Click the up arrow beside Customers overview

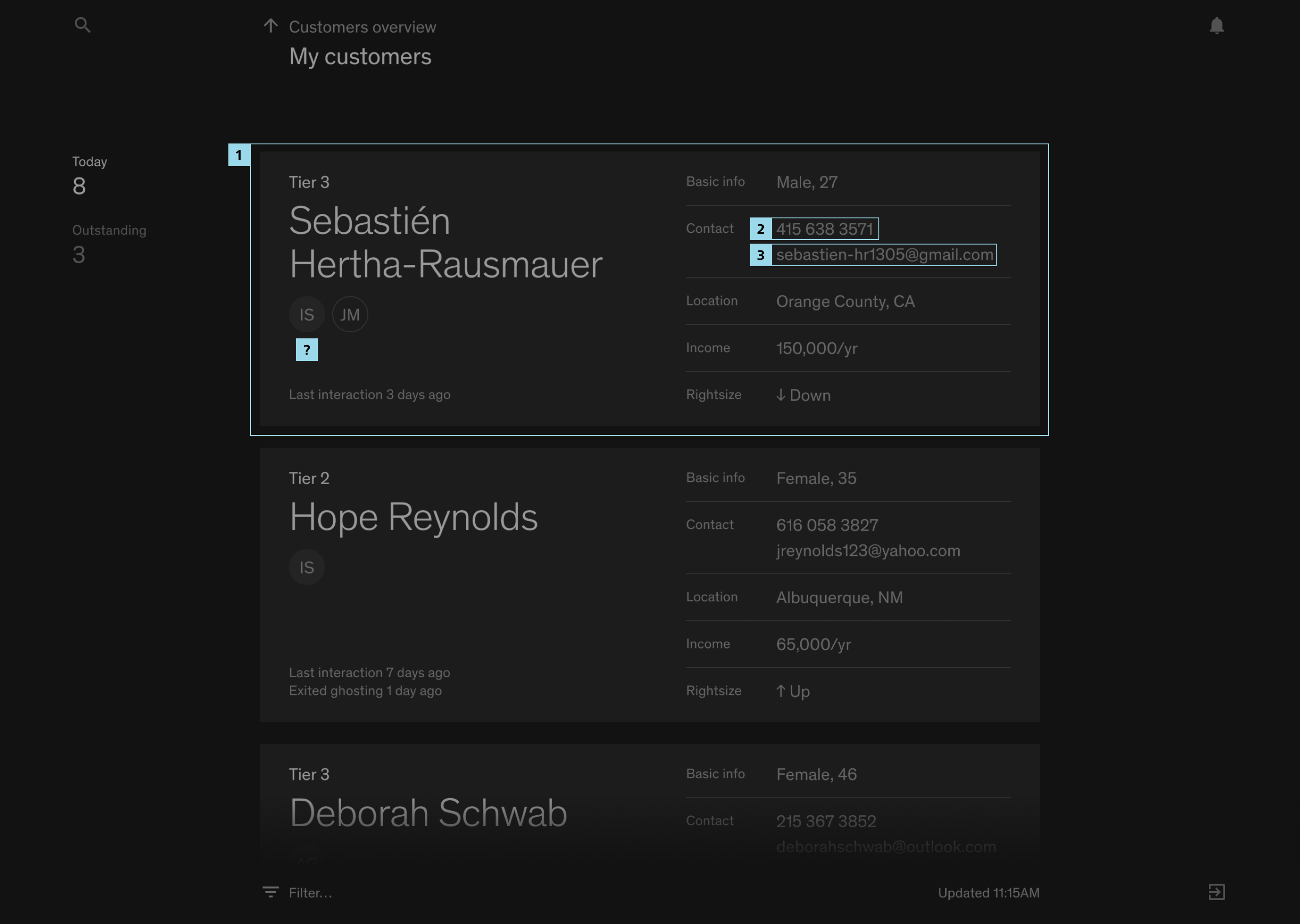270,26
